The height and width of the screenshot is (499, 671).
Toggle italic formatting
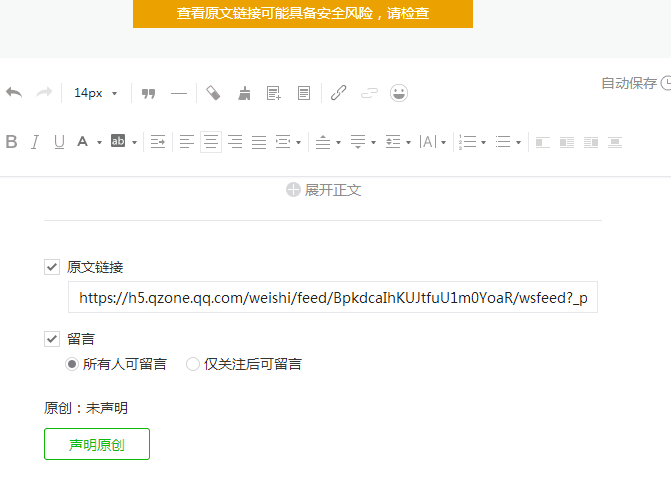pyautogui.click(x=35, y=142)
